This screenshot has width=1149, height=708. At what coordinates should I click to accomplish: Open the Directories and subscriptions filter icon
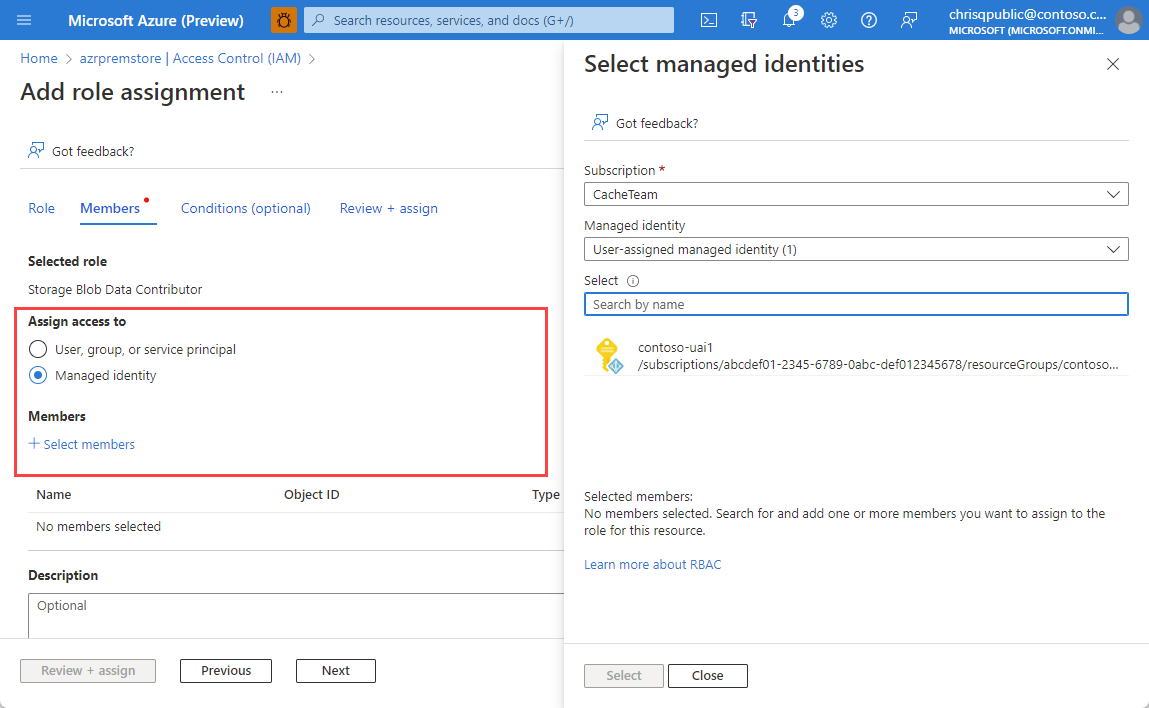[748, 21]
